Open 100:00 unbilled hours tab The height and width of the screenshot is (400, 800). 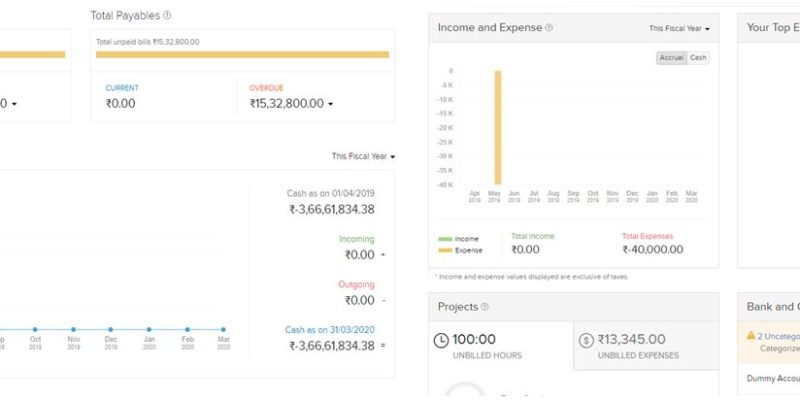[x=501, y=345]
